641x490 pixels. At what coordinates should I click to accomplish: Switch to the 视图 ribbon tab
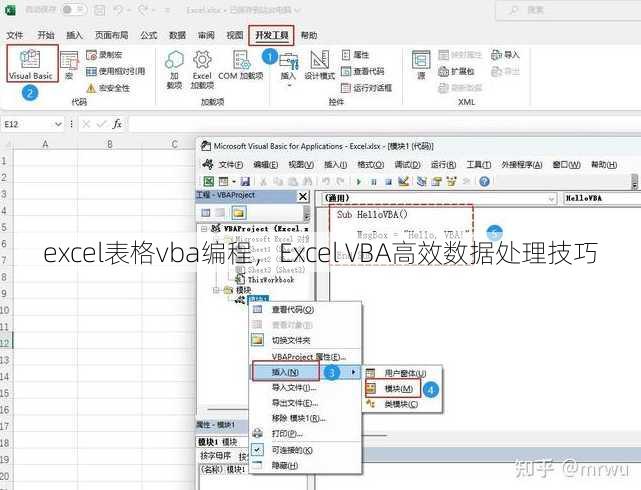(x=235, y=35)
